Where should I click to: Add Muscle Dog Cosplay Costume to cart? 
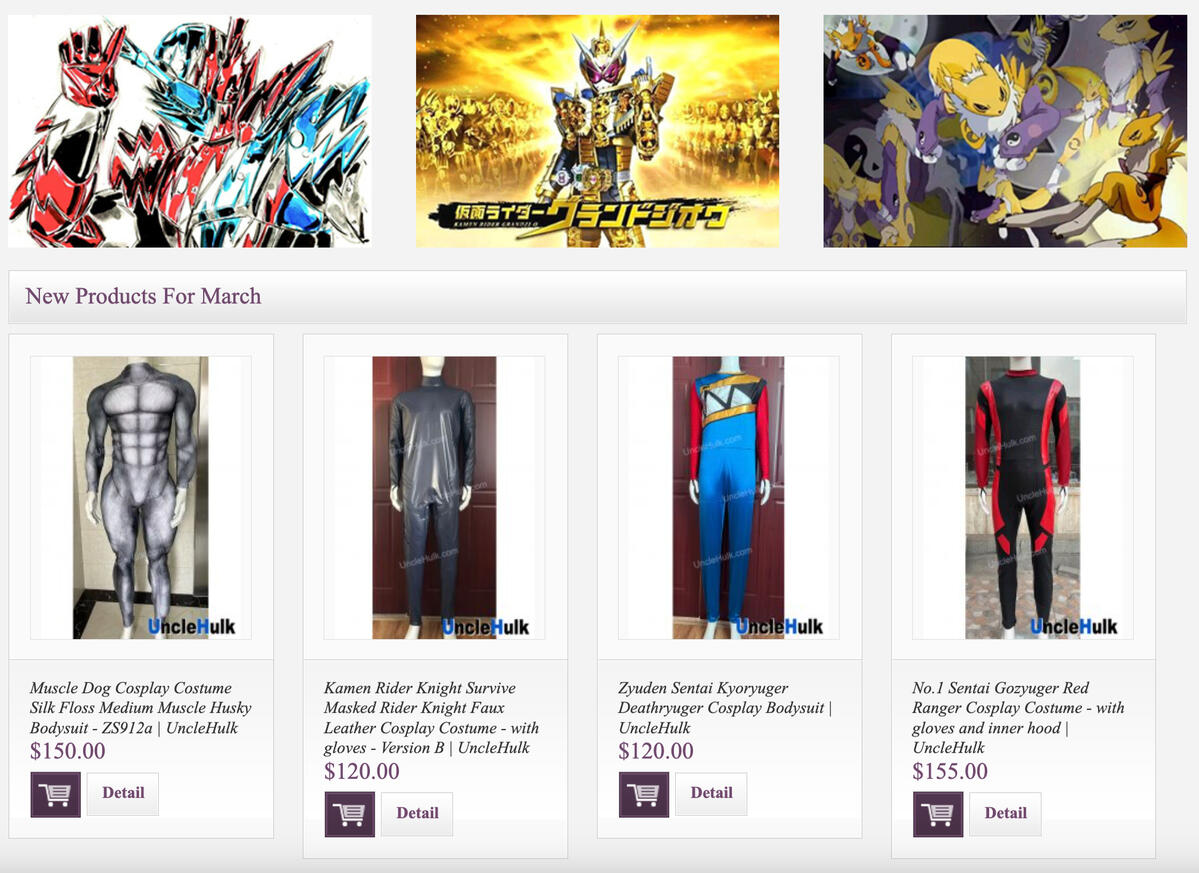55,794
